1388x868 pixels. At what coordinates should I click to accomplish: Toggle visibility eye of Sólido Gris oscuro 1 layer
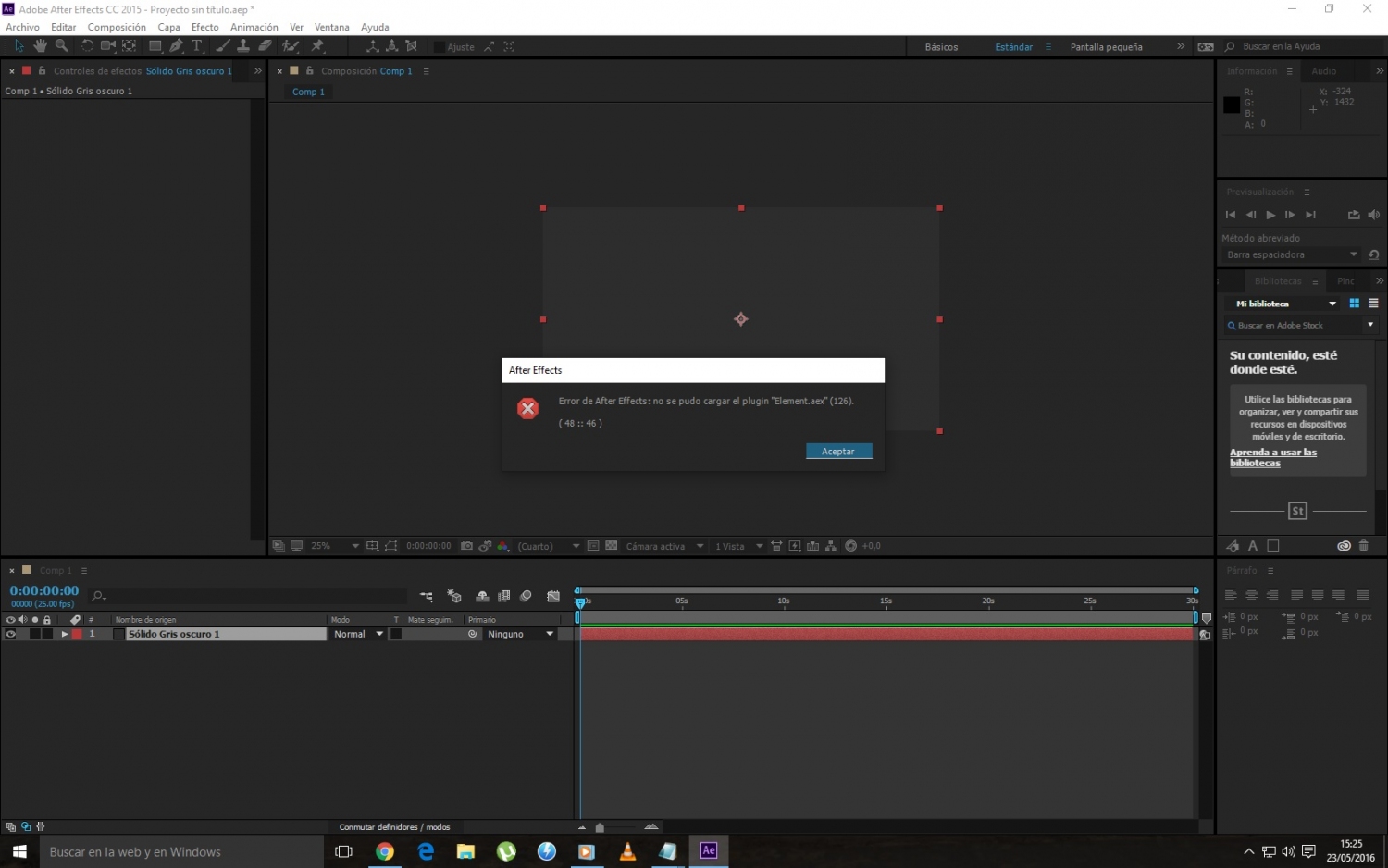click(x=10, y=635)
